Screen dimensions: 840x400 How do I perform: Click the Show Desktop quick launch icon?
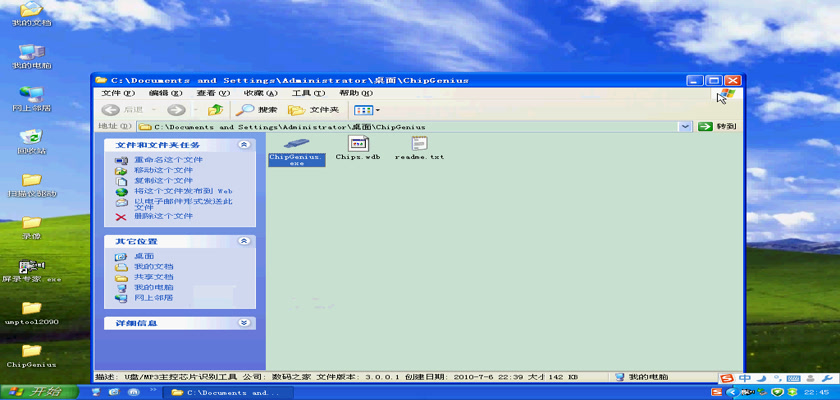[x=95, y=393]
